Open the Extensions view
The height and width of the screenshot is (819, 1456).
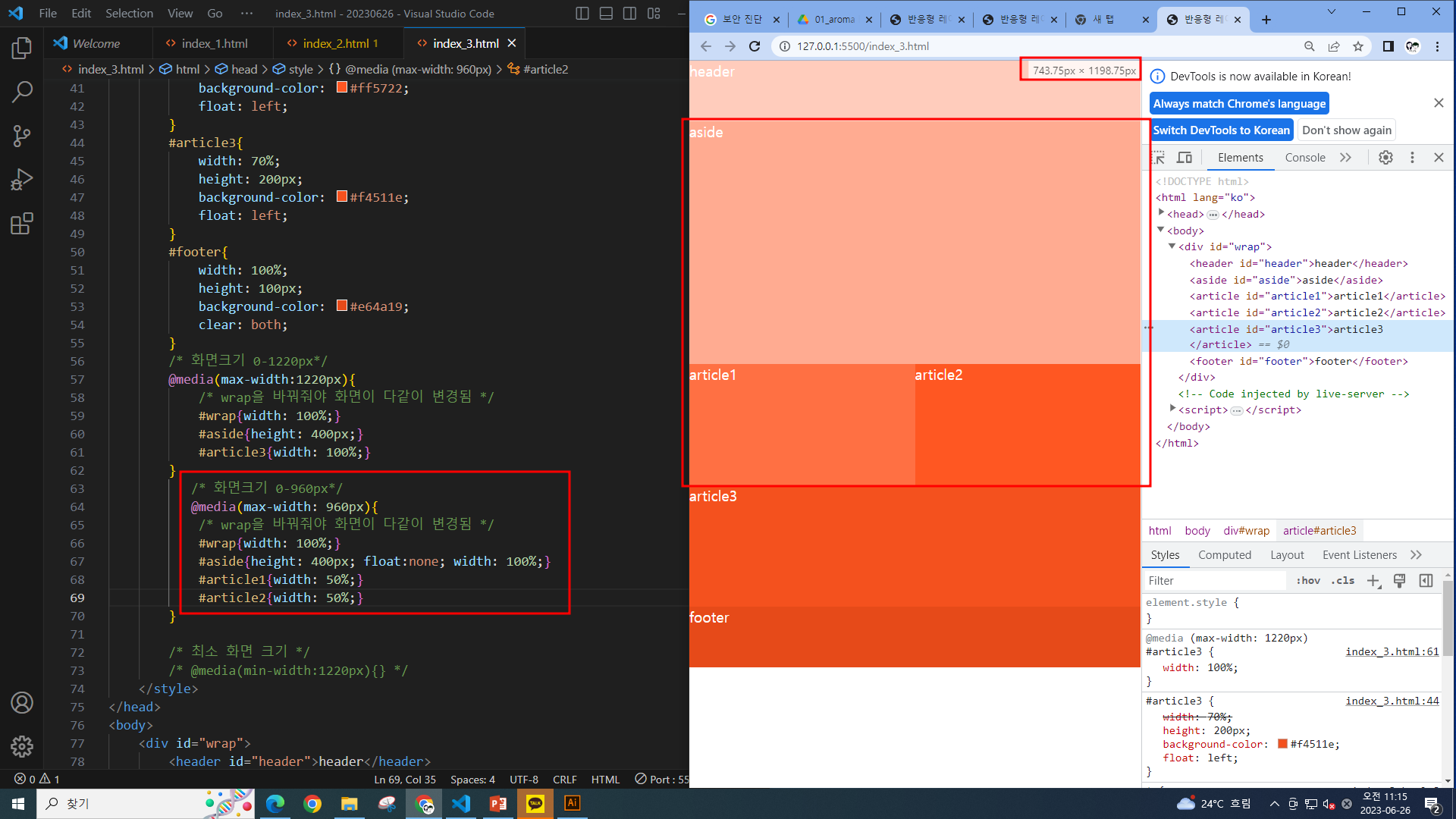[x=22, y=224]
